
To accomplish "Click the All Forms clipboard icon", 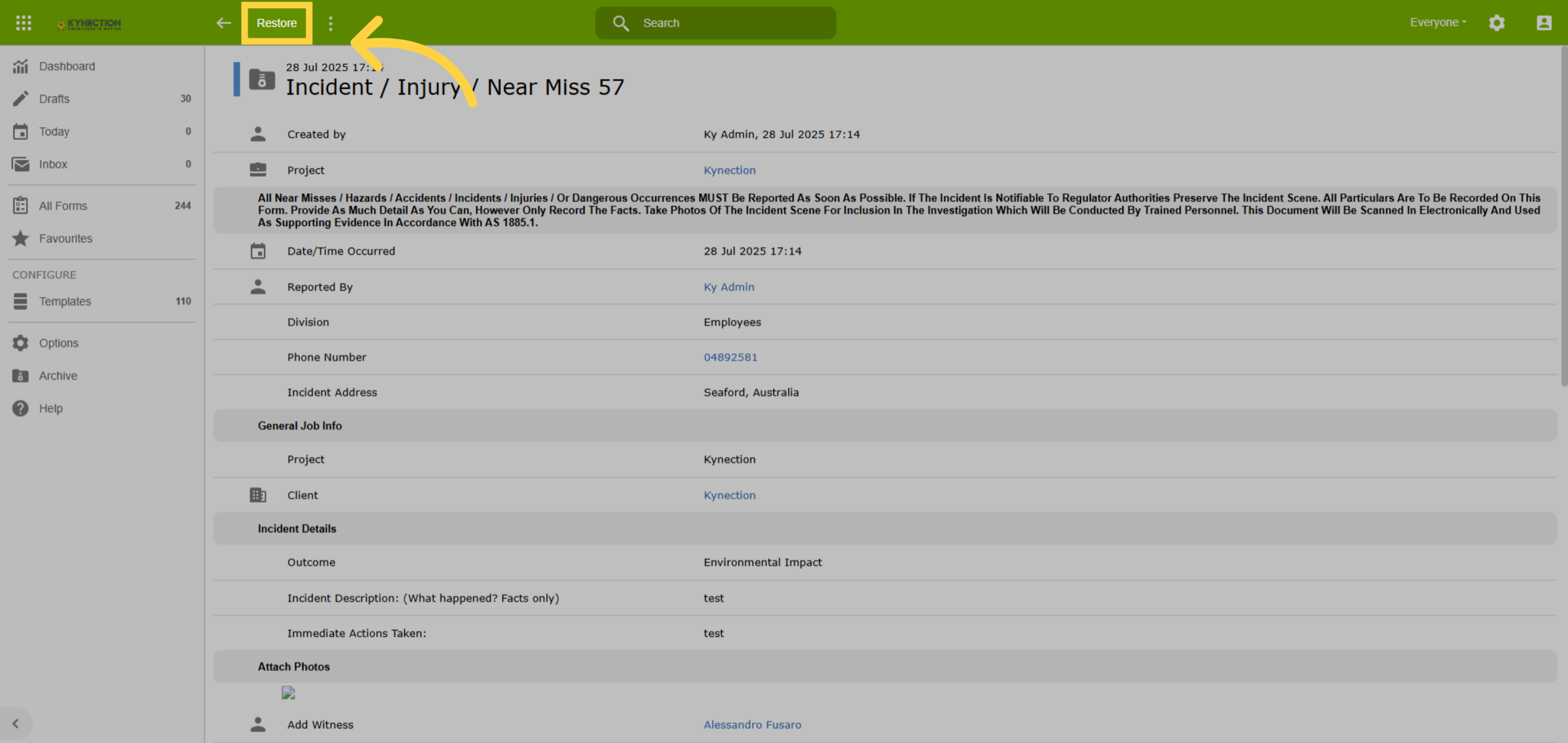I will tap(21, 206).
